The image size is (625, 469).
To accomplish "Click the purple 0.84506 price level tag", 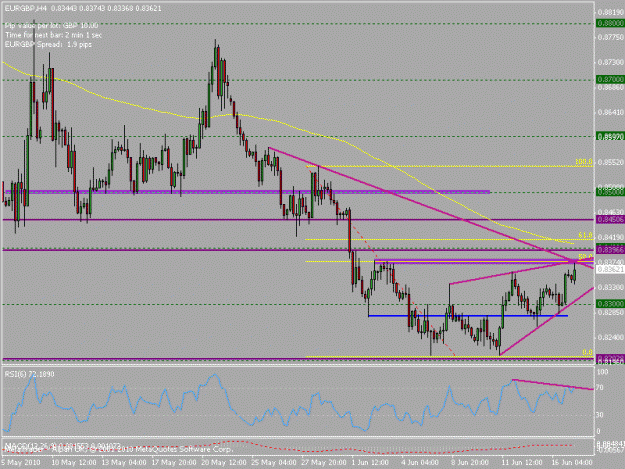I will (610, 220).
